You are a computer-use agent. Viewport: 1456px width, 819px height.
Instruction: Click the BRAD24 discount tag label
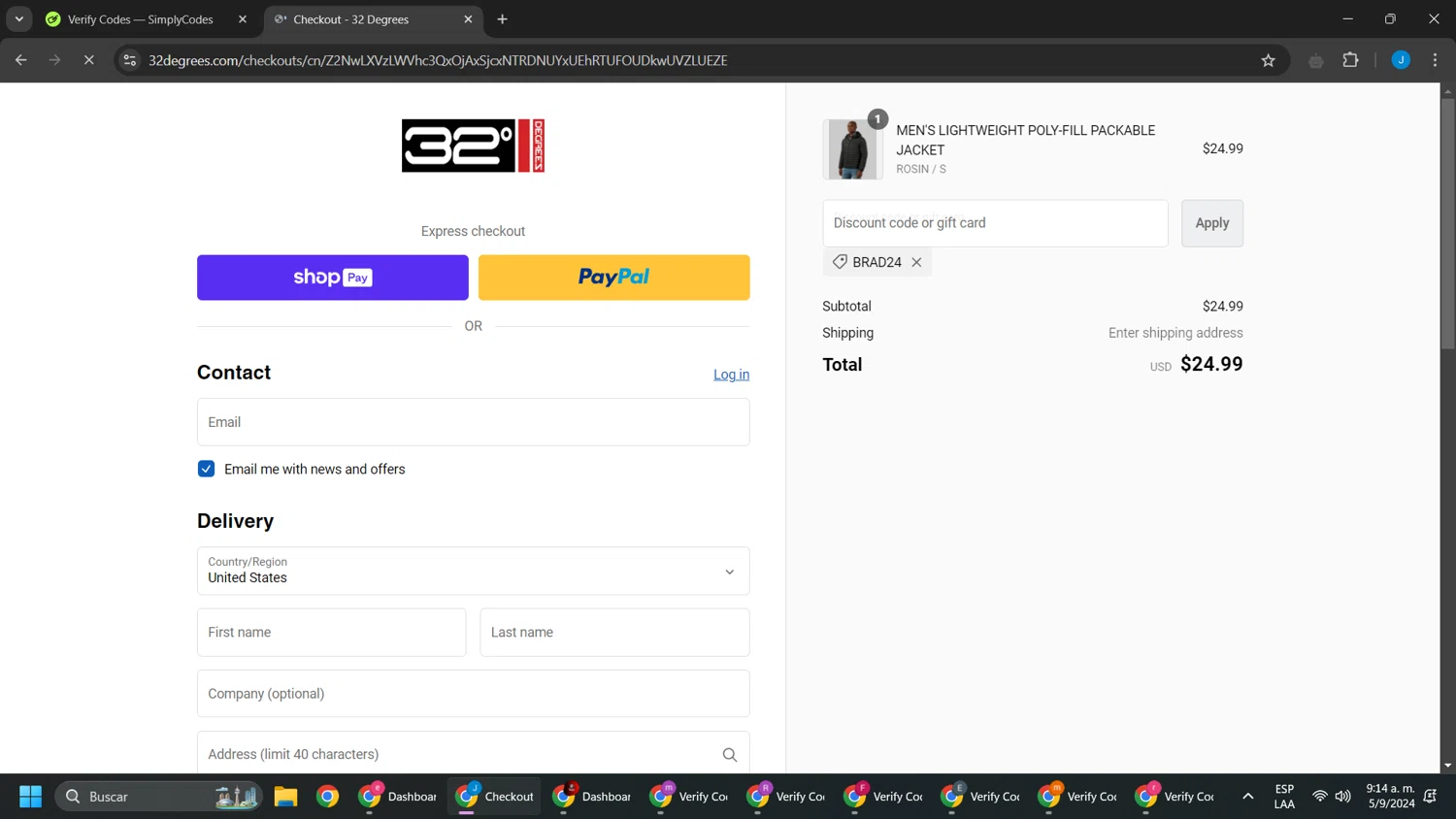pos(877,262)
